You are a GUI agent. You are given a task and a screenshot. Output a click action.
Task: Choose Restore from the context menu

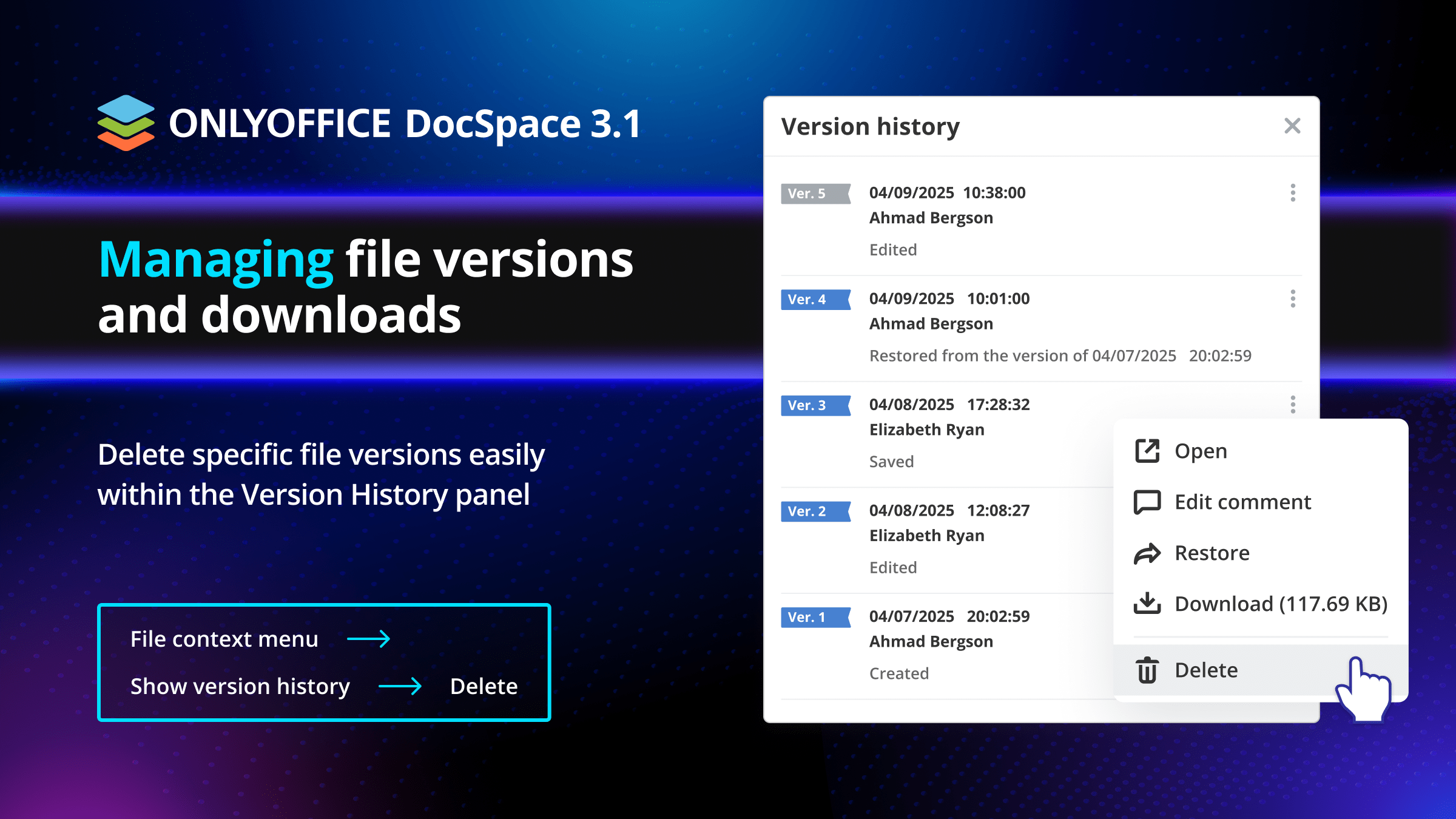1212,553
